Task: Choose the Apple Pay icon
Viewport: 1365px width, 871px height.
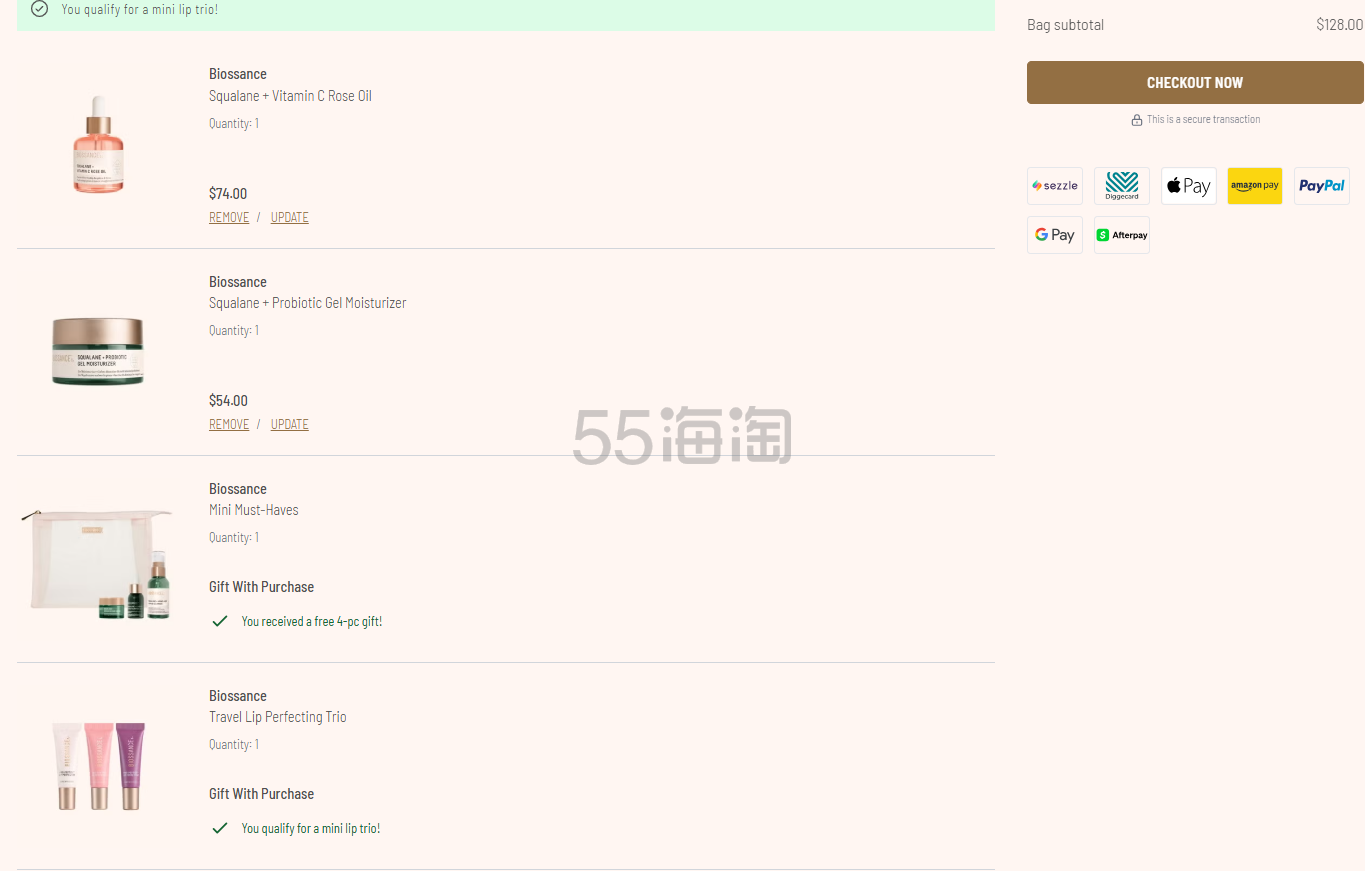Action: pos(1189,186)
